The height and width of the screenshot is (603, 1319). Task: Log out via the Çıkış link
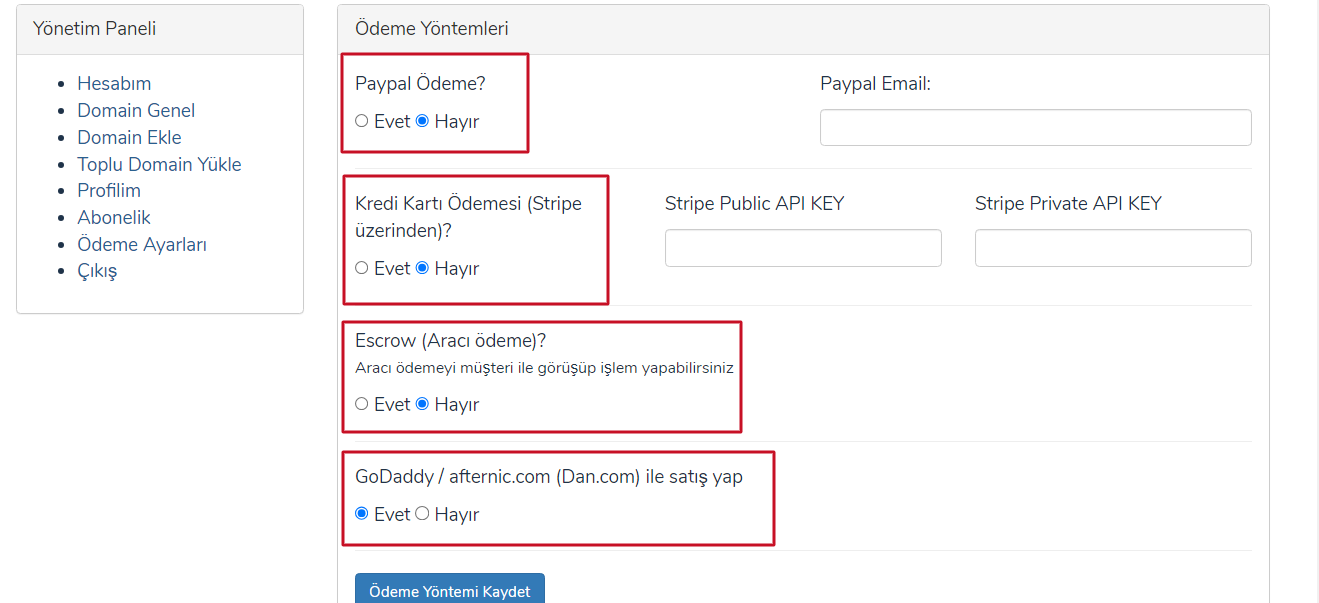click(x=97, y=272)
